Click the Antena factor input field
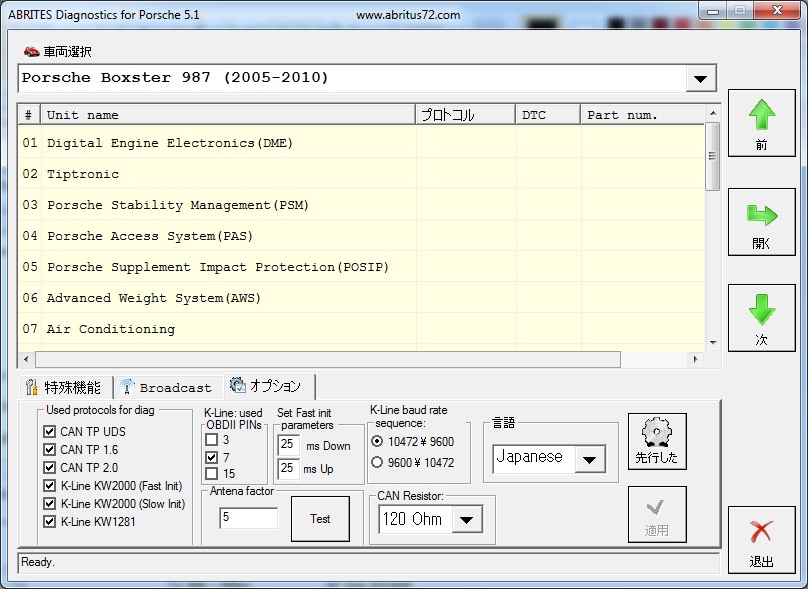Screen dimensions: 808x589 248,517
